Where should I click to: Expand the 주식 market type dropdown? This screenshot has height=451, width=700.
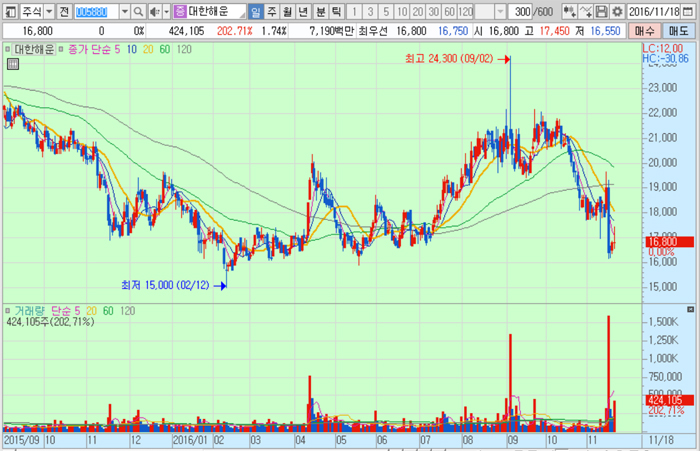[49, 12]
